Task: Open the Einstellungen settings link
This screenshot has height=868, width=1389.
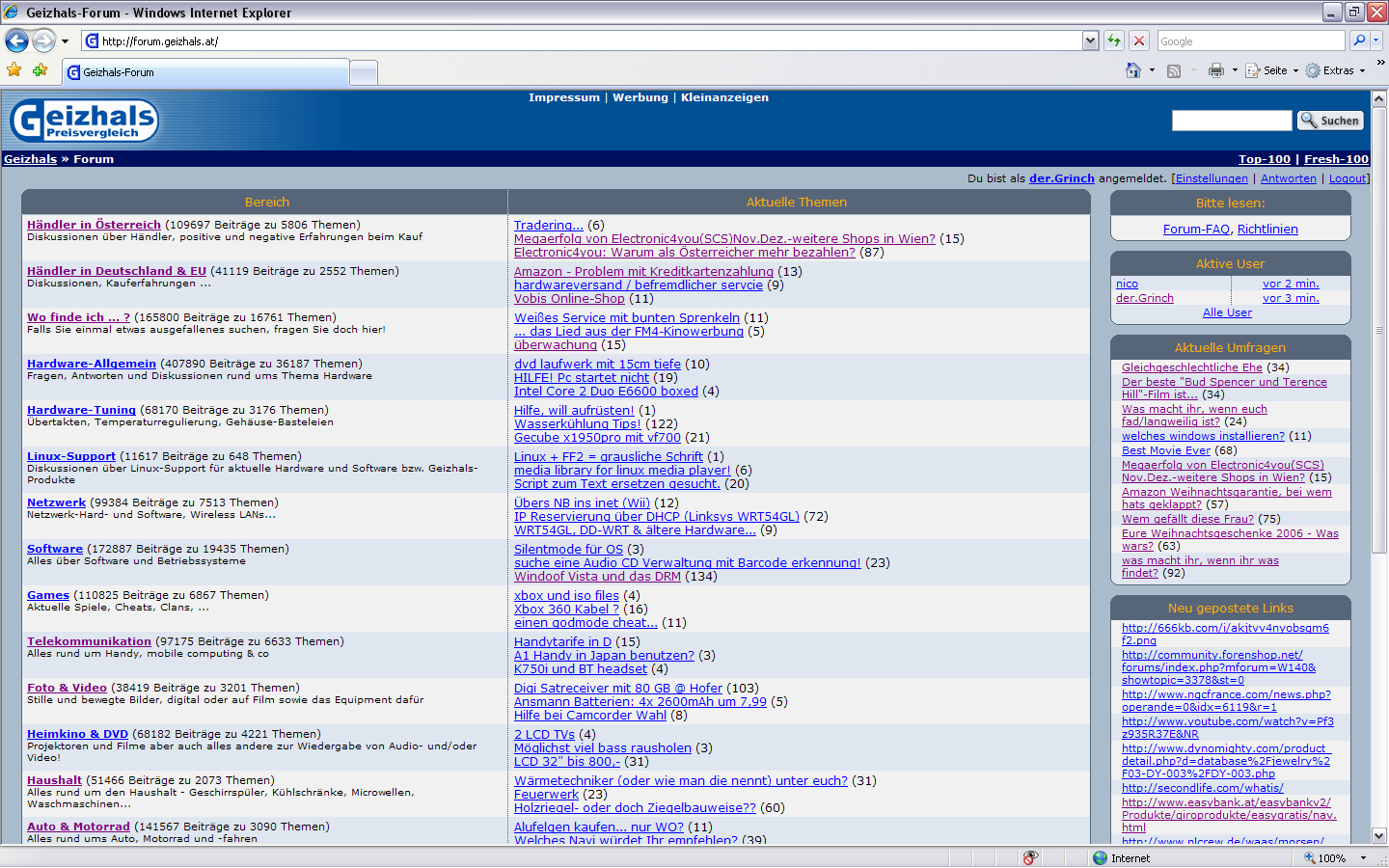Action: (x=1212, y=178)
